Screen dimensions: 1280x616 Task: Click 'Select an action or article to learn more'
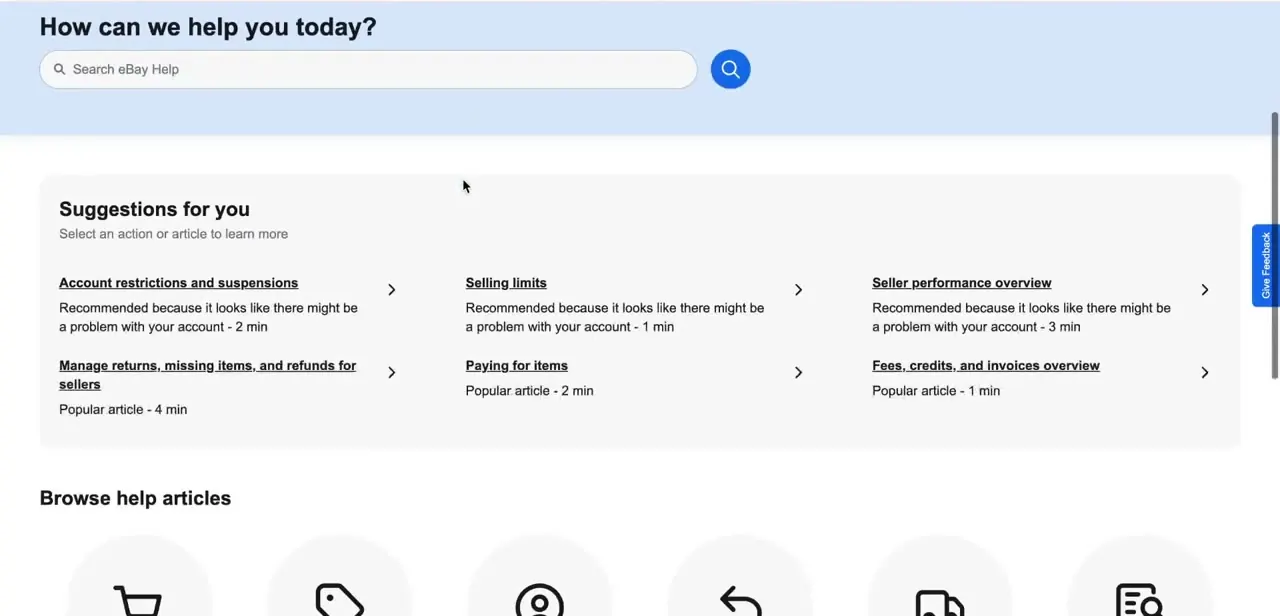[x=173, y=234]
